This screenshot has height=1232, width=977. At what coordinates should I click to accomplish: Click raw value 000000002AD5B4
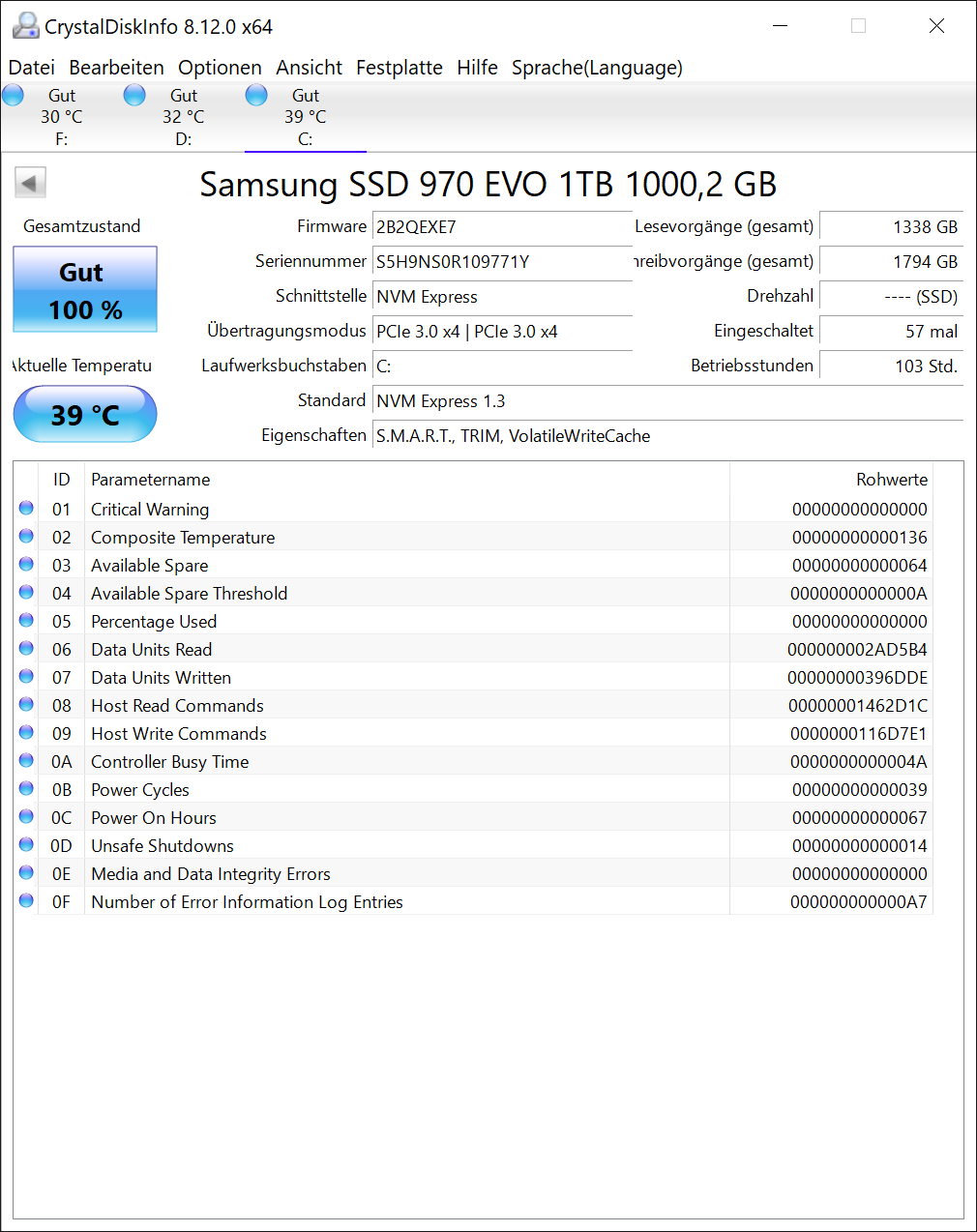[x=857, y=650]
